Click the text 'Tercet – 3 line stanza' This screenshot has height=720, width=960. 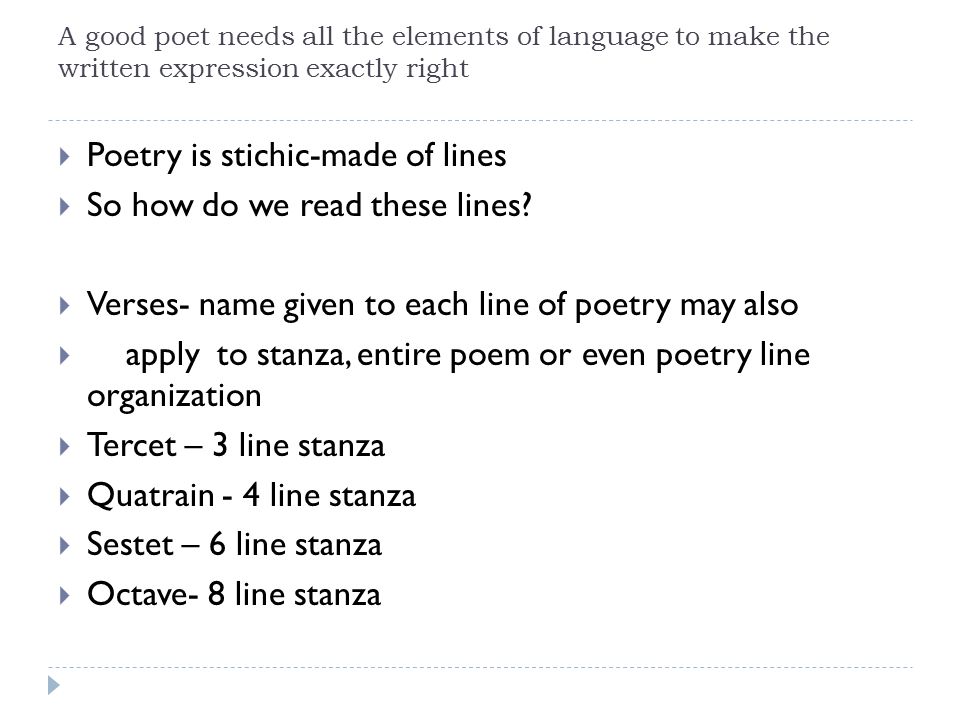236,445
